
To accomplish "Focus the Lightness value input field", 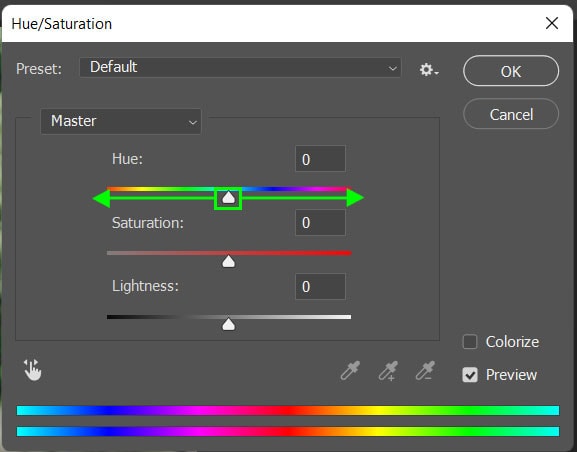I will pyautogui.click(x=320, y=286).
